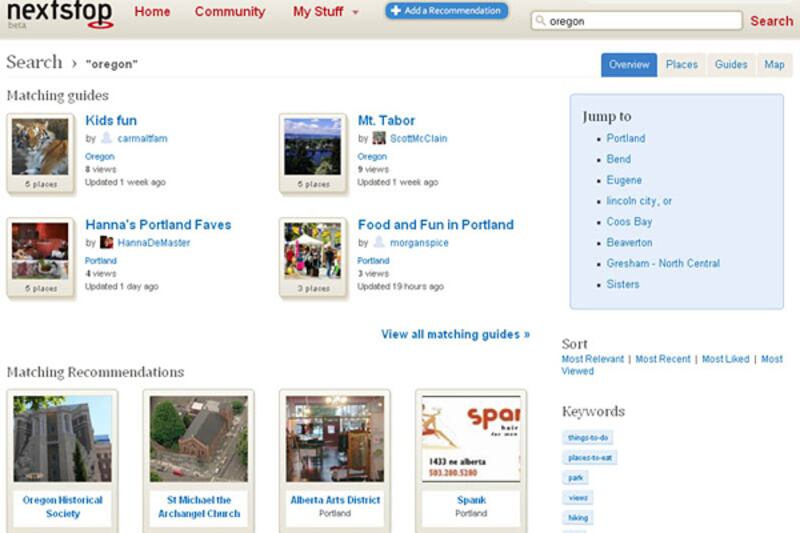
Task: Switch to the Map tab
Action: coord(774,65)
